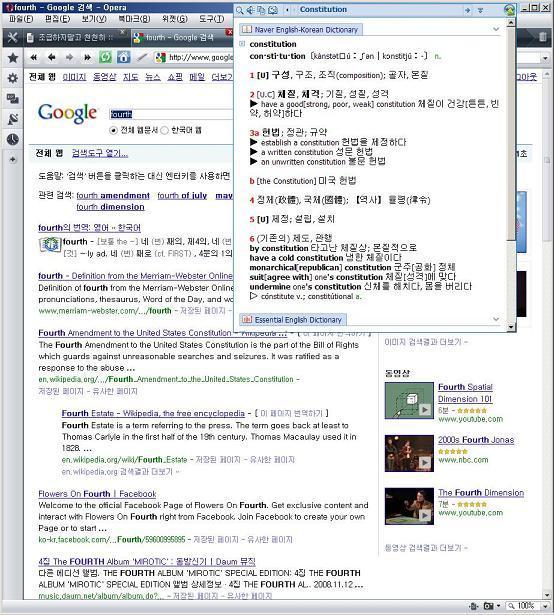Open the 이미지 link in Google bar
The height and width of the screenshot is (615, 554).
tap(74, 77)
